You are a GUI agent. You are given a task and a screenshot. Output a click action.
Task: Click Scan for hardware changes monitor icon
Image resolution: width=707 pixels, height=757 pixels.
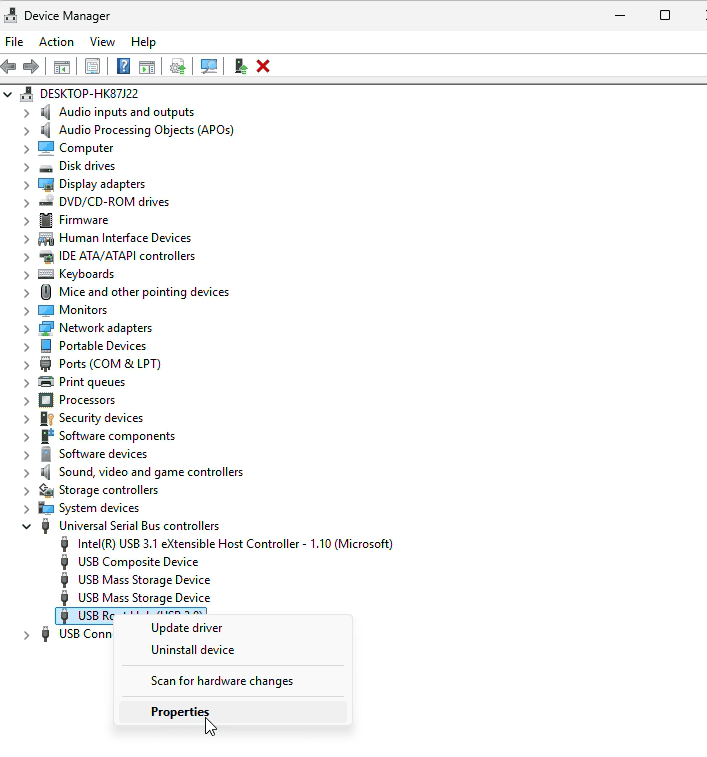pyautogui.click(x=209, y=67)
